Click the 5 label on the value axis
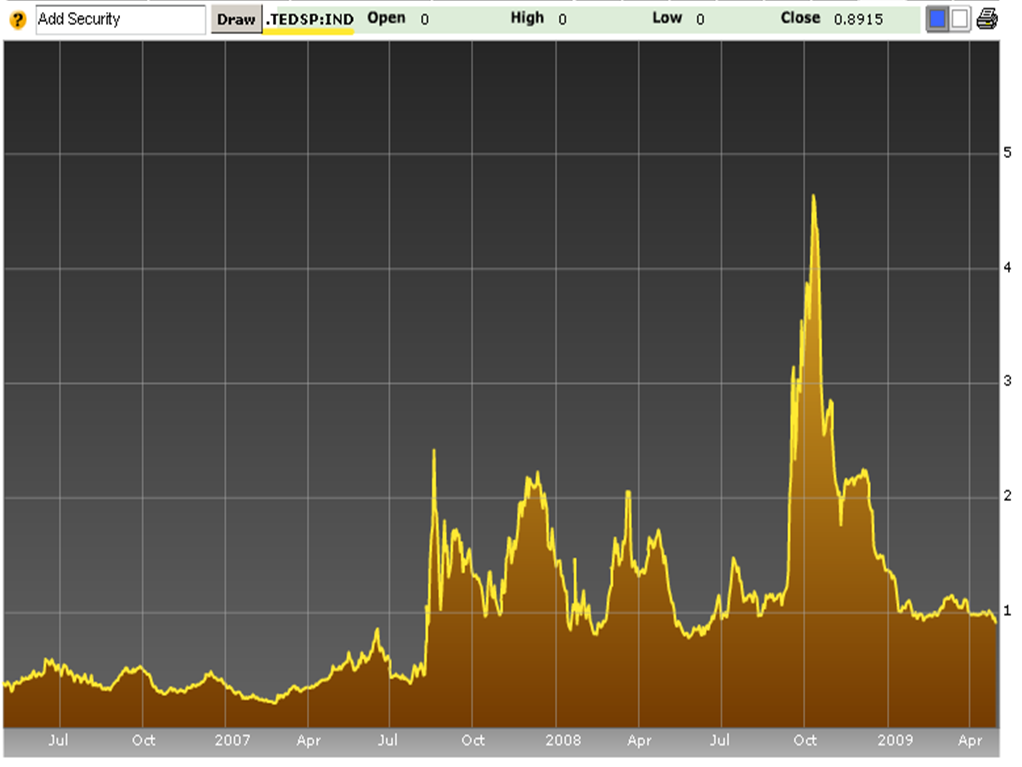The image size is (1022, 767). [x=1008, y=152]
